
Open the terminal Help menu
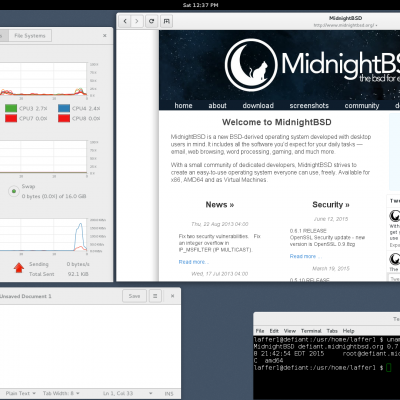pyautogui.click(x=348, y=331)
